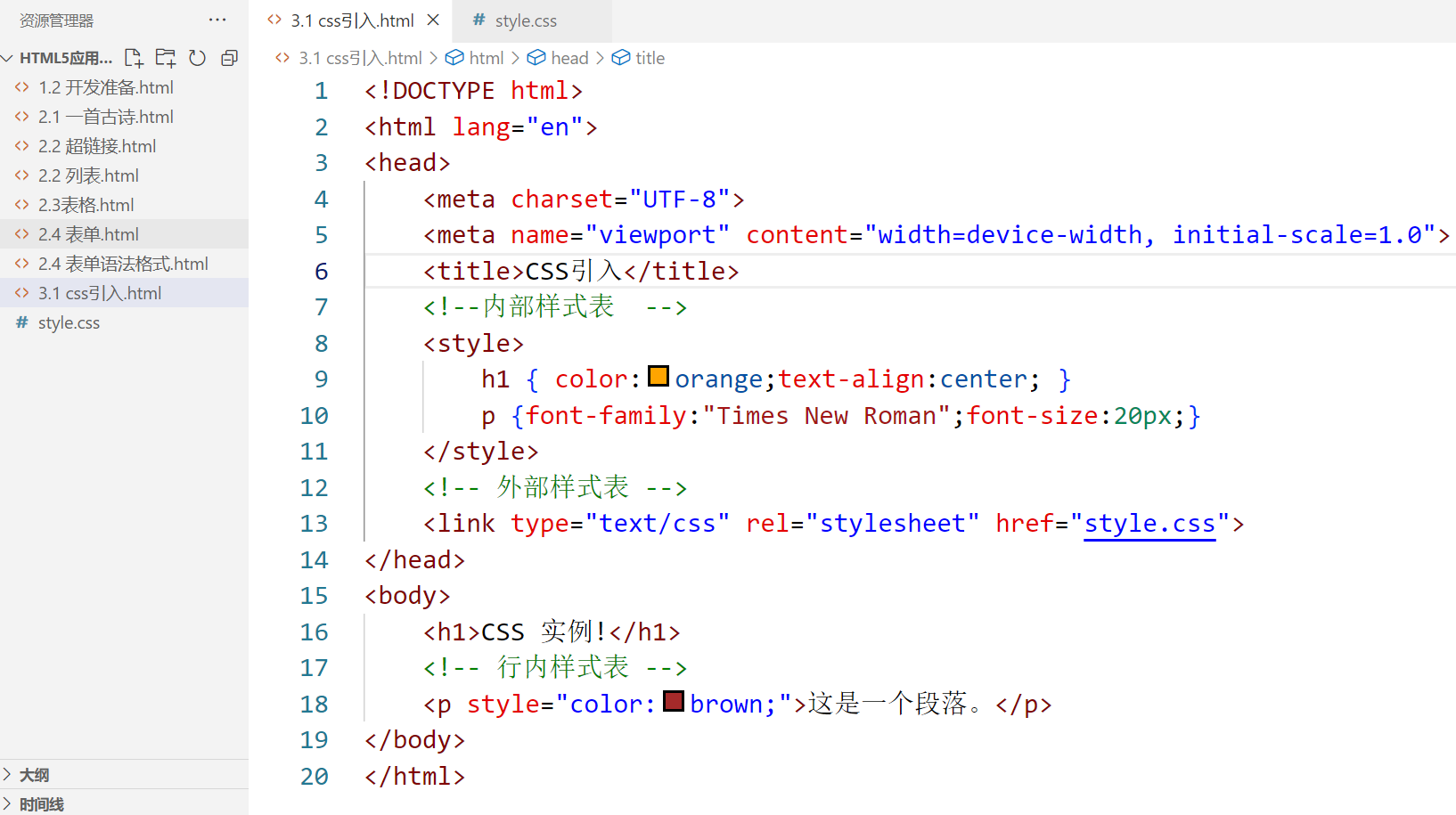Screen dimensions: 1456x815
Task: Click line number 13 in the gutter
Action: point(314,524)
